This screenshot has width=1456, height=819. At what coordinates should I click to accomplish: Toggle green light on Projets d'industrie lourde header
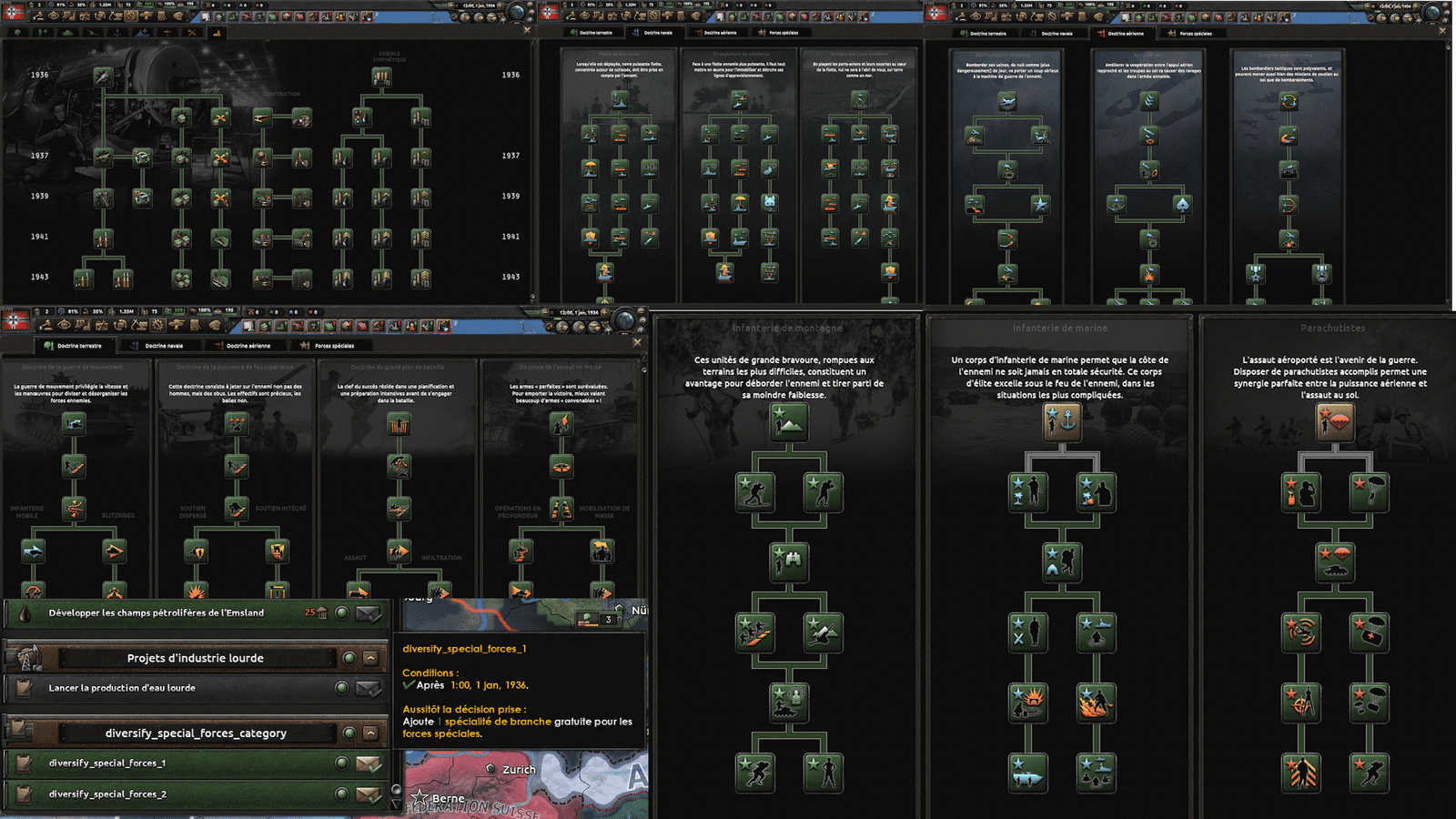(x=349, y=657)
